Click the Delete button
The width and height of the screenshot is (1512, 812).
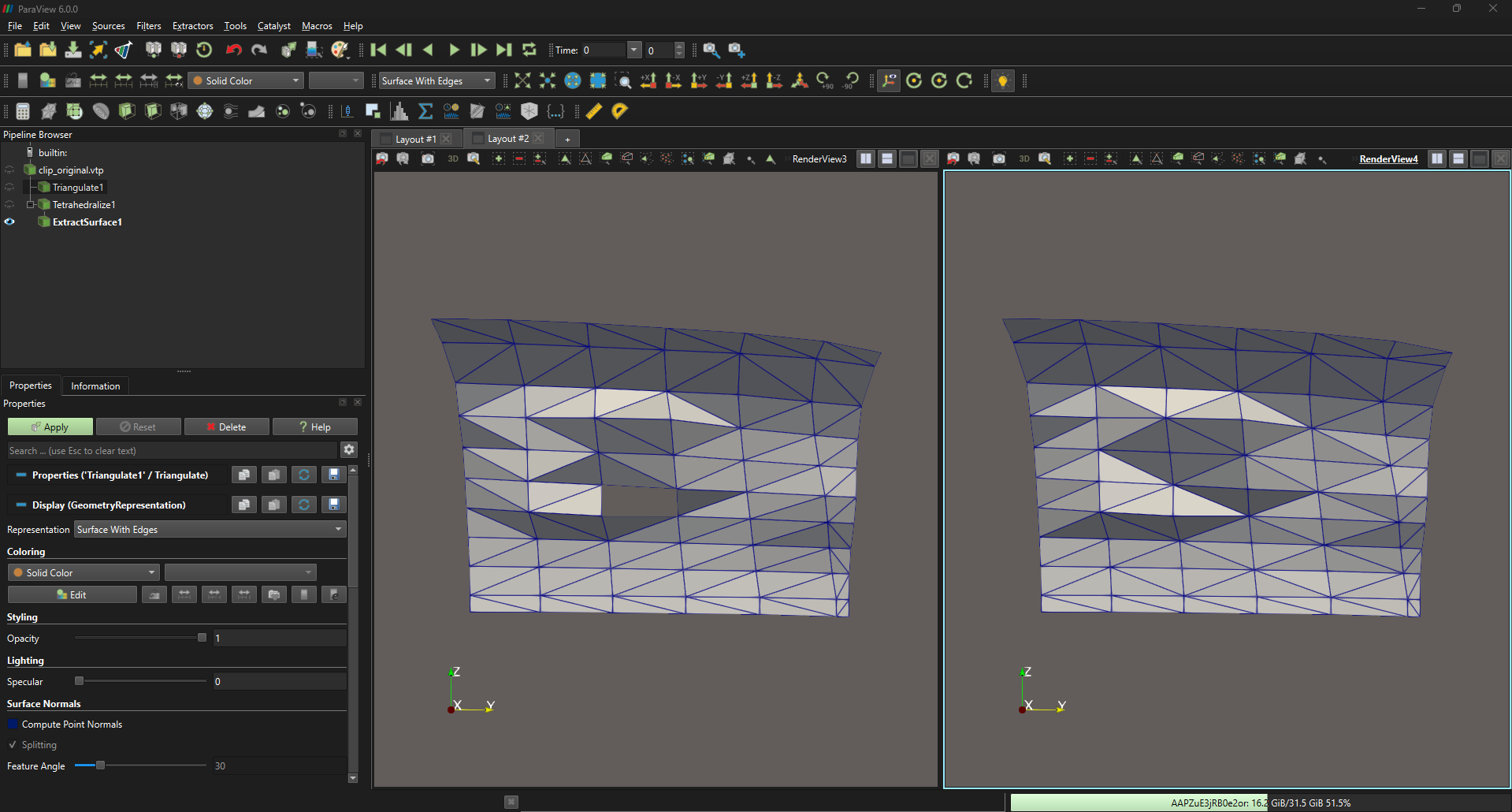click(x=227, y=427)
